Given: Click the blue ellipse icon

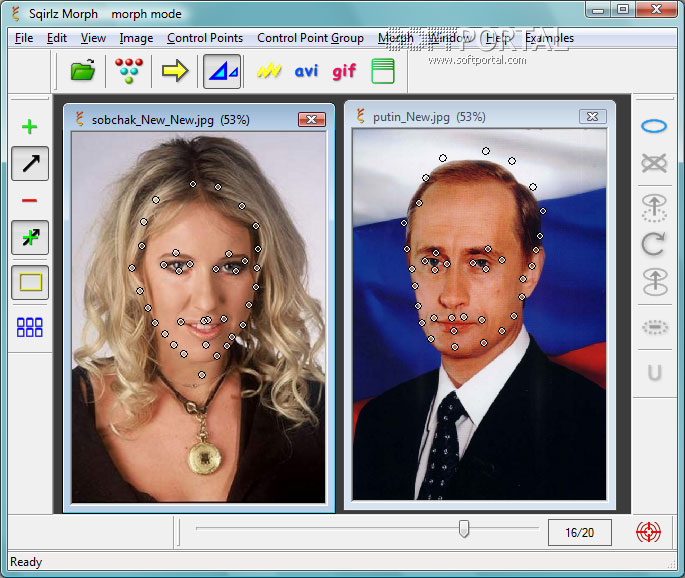Looking at the screenshot, I should [654, 126].
